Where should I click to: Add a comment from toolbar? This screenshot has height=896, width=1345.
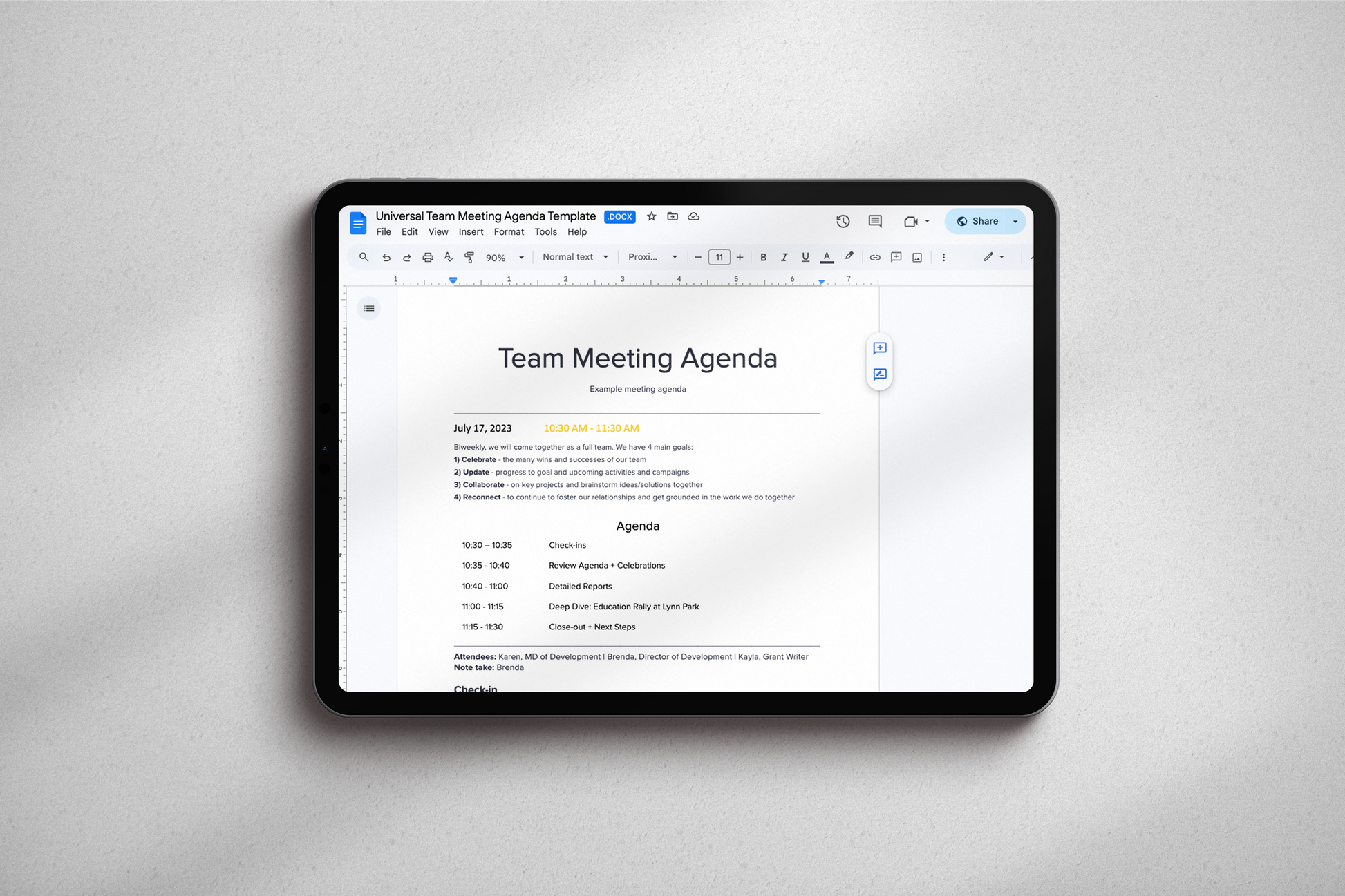click(x=896, y=257)
